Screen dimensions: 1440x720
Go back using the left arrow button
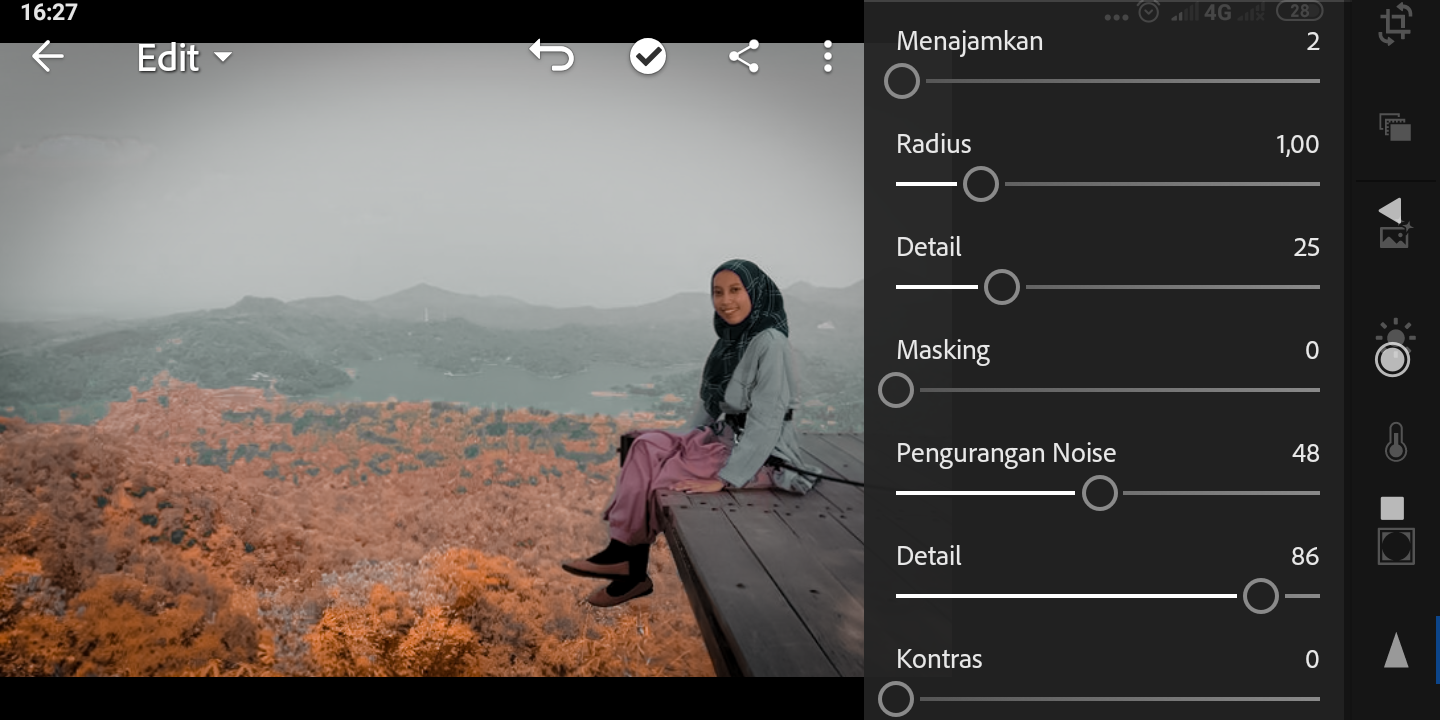[47, 57]
